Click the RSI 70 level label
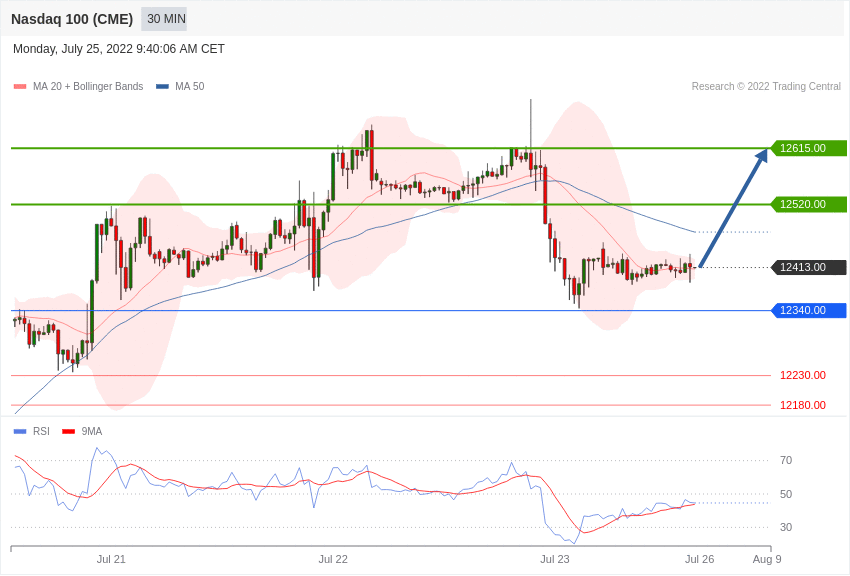 tap(786, 461)
